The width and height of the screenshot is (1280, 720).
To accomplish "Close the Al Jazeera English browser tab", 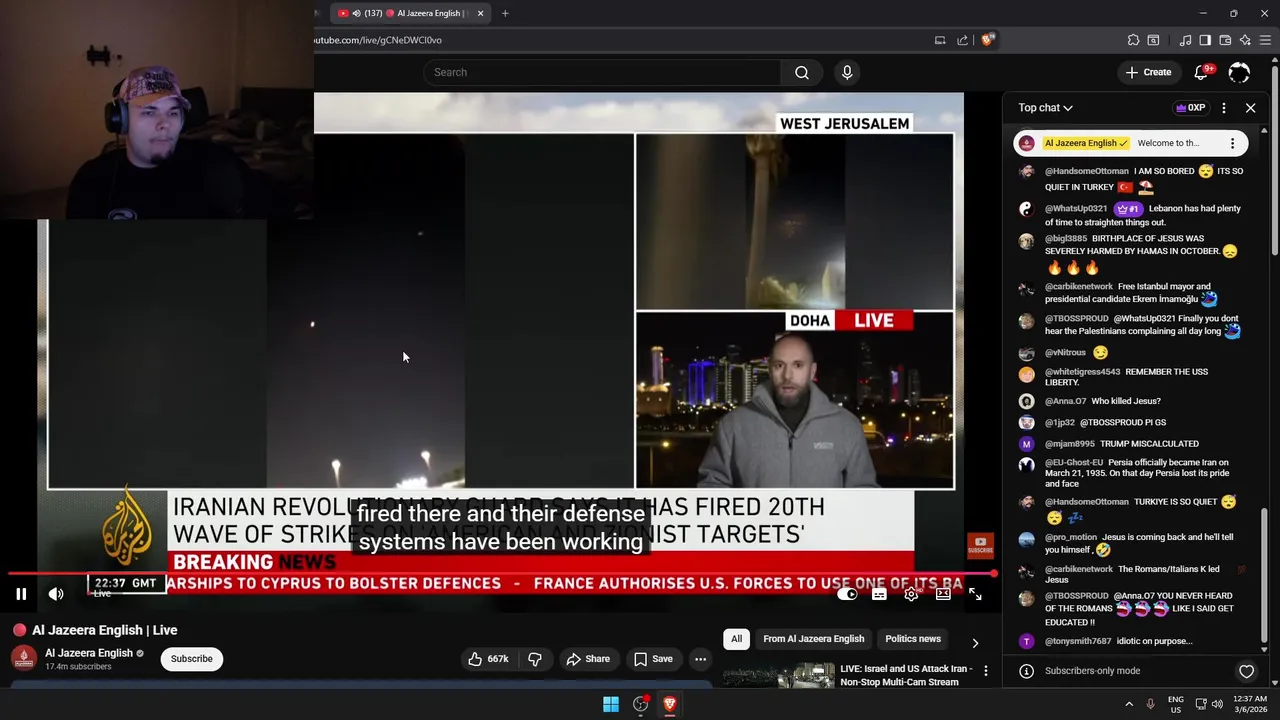I will [x=480, y=13].
